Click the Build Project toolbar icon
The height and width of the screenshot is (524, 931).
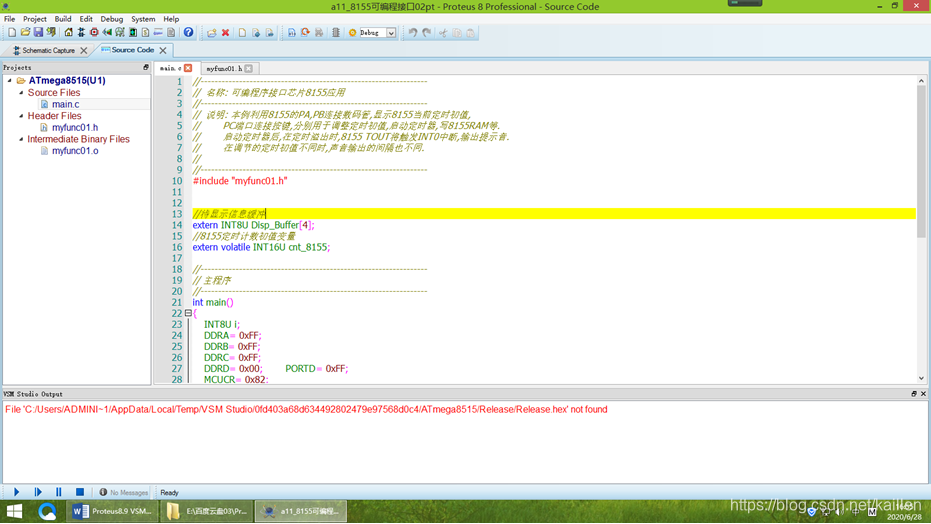tap(292, 33)
